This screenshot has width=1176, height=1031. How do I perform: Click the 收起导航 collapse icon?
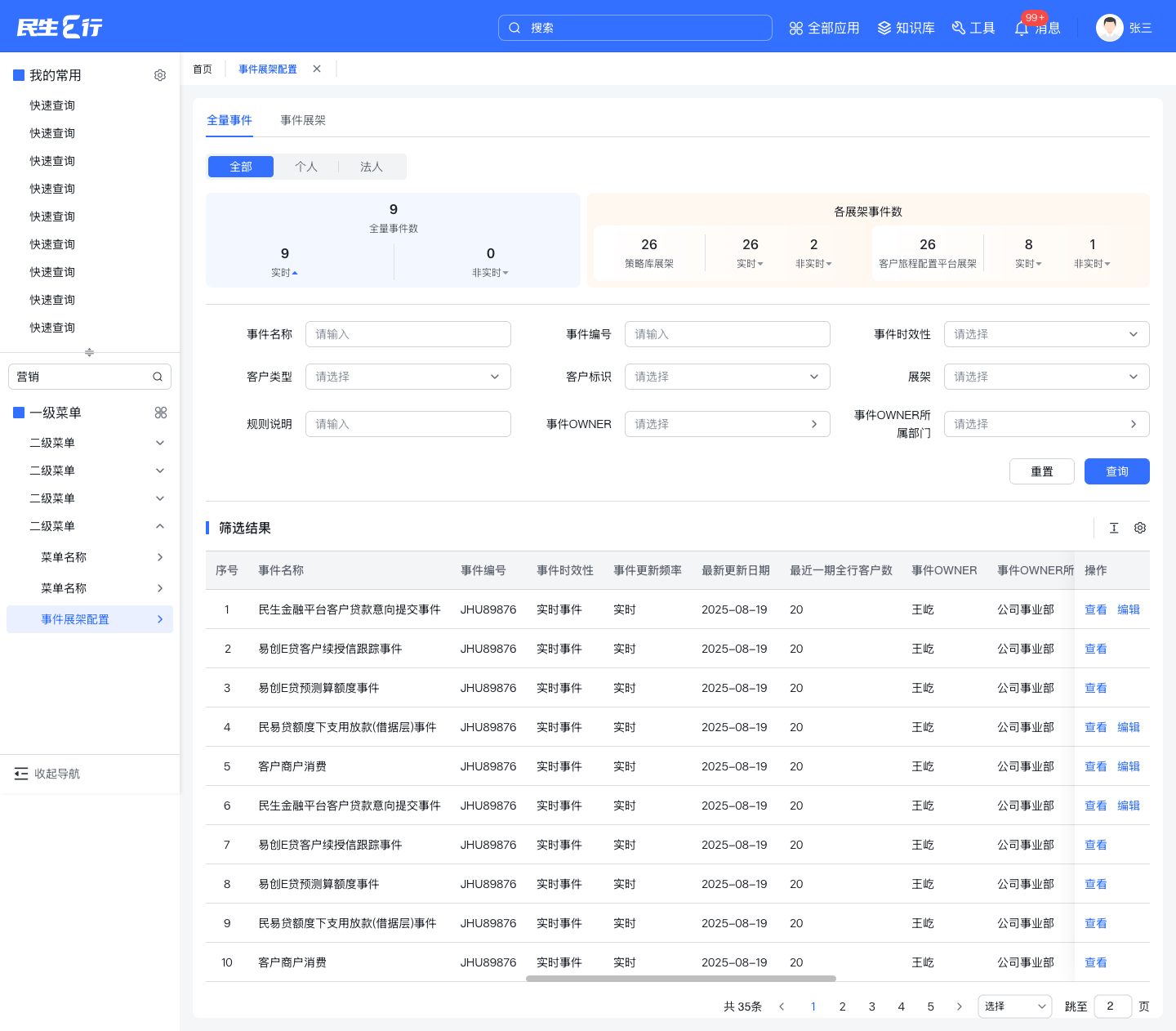[21, 774]
